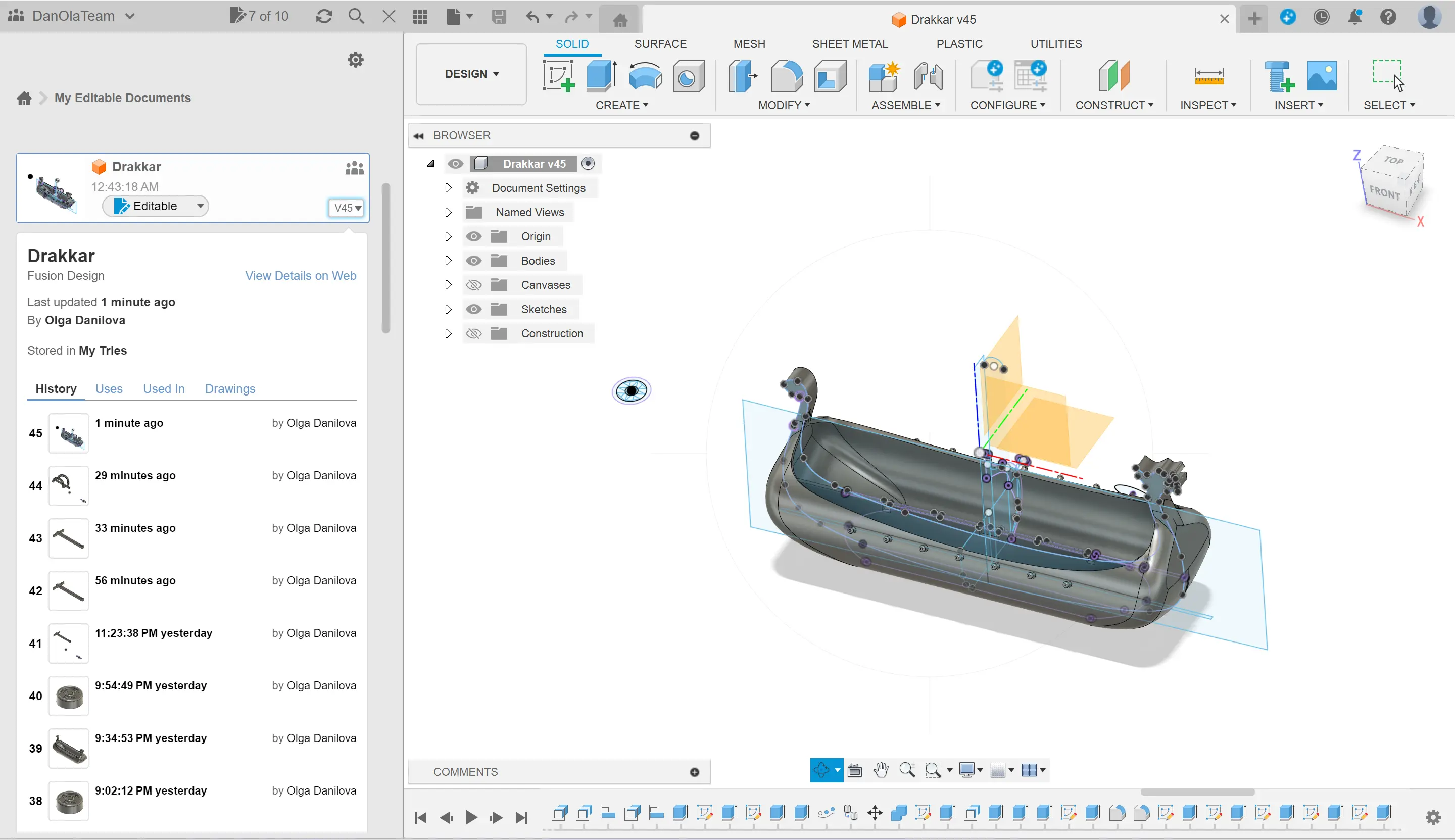Image resolution: width=1455 pixels, height=840 pixels.
Task: Open the Change Parameters table icon
Action: tap(1031, 76)
